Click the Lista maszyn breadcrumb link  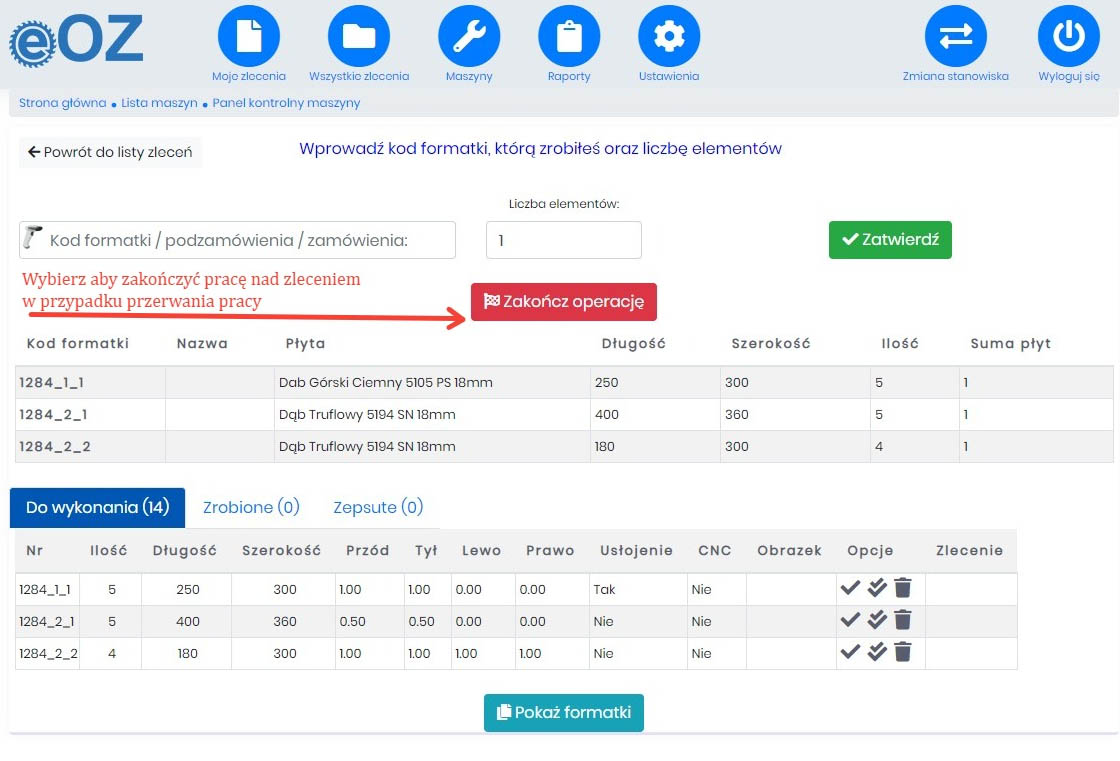[159, 103]
